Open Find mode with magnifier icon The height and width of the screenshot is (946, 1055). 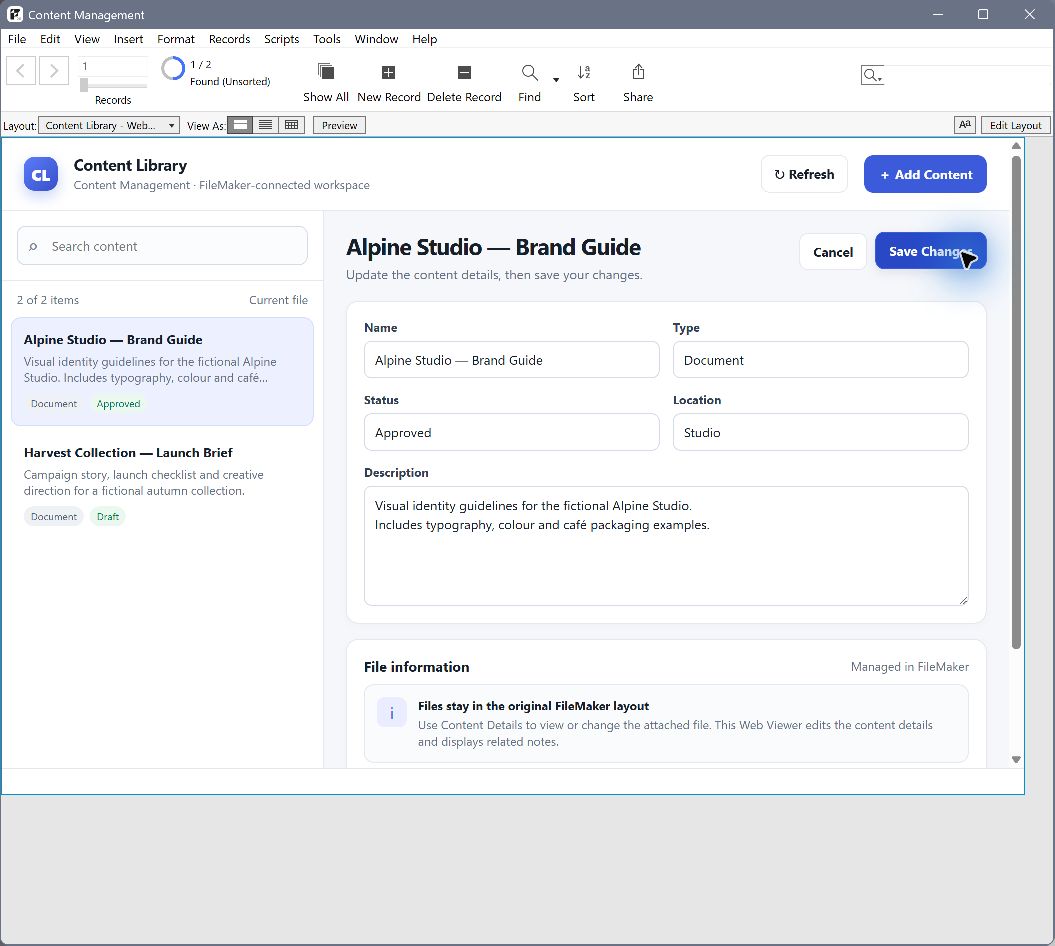click(x=530, y=72)
